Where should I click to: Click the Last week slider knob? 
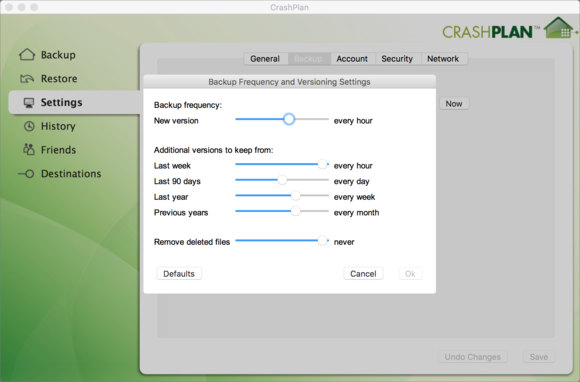323,164
